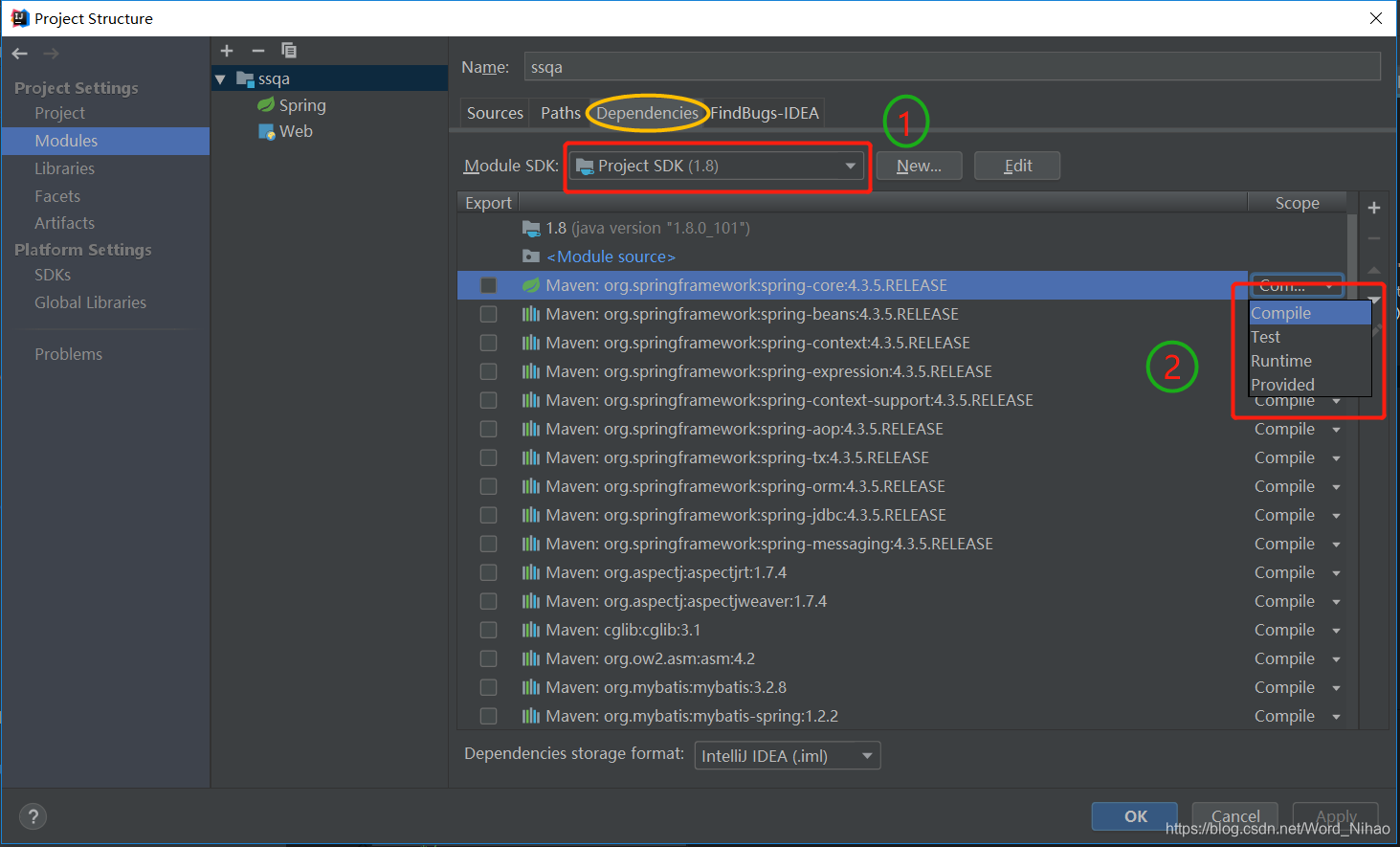Click the back navigation arrow
The image size is (1400, 847).
pos(20,54)
